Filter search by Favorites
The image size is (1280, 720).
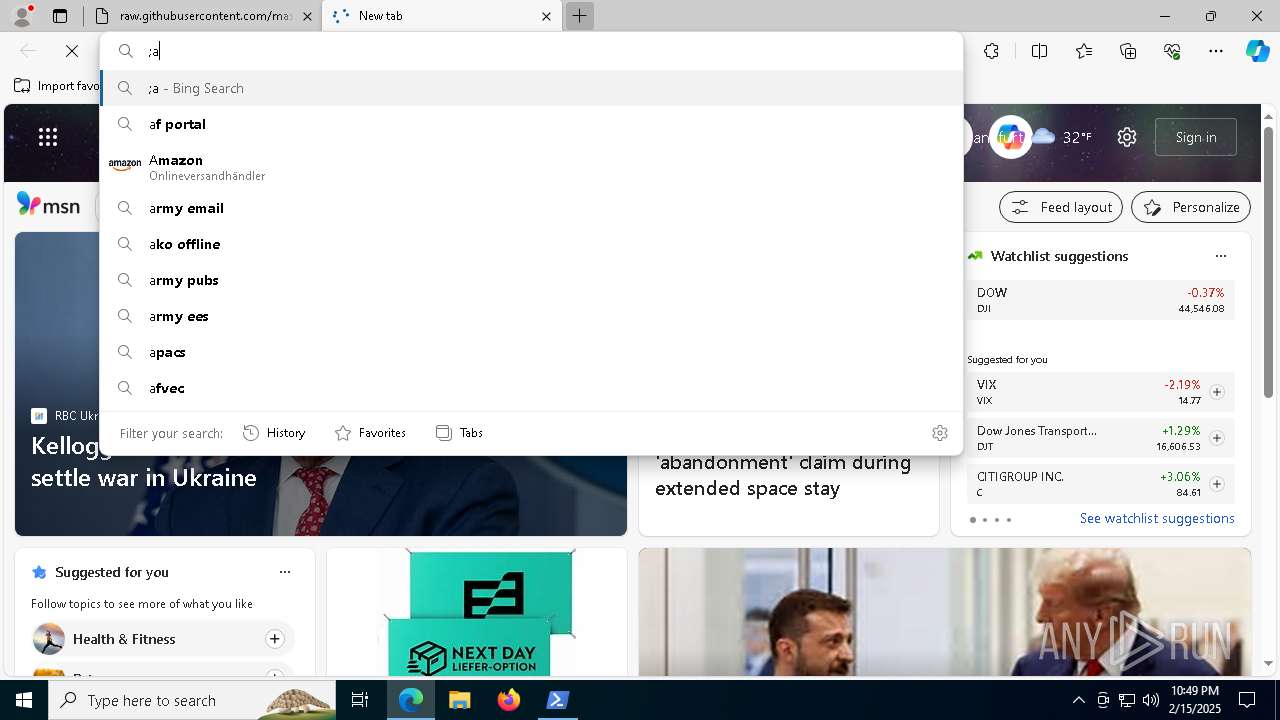(370, 433)
